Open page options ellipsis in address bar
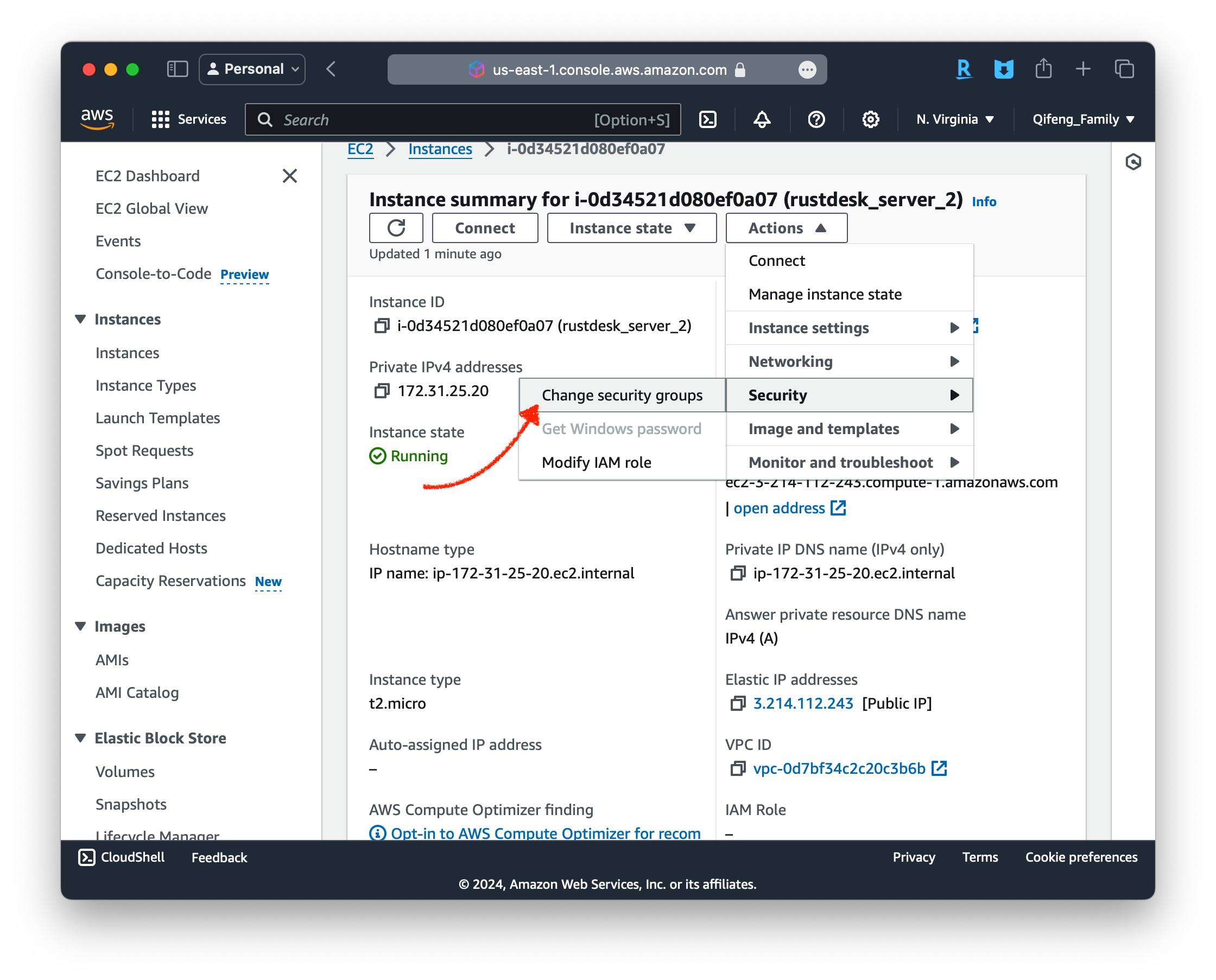The image size is (1216, 980). pos(807,69)
